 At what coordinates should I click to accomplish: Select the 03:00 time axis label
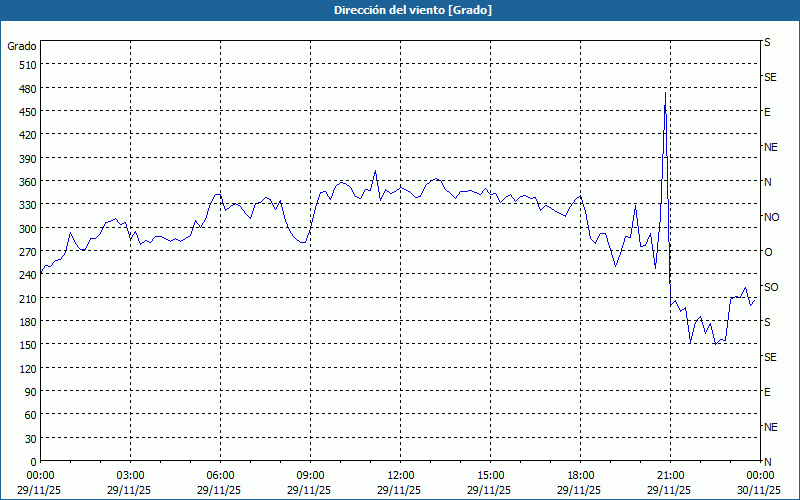coord(130,475)
